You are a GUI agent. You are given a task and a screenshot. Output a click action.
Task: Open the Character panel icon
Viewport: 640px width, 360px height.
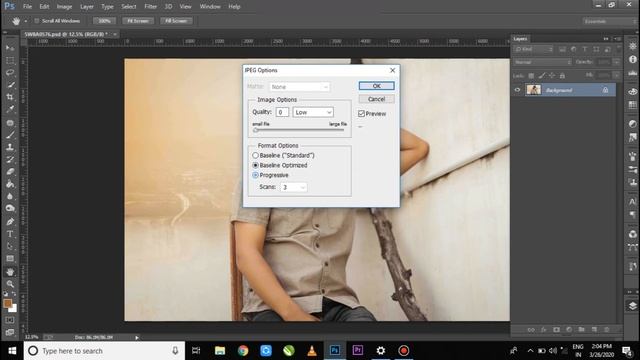coord(633,202)
